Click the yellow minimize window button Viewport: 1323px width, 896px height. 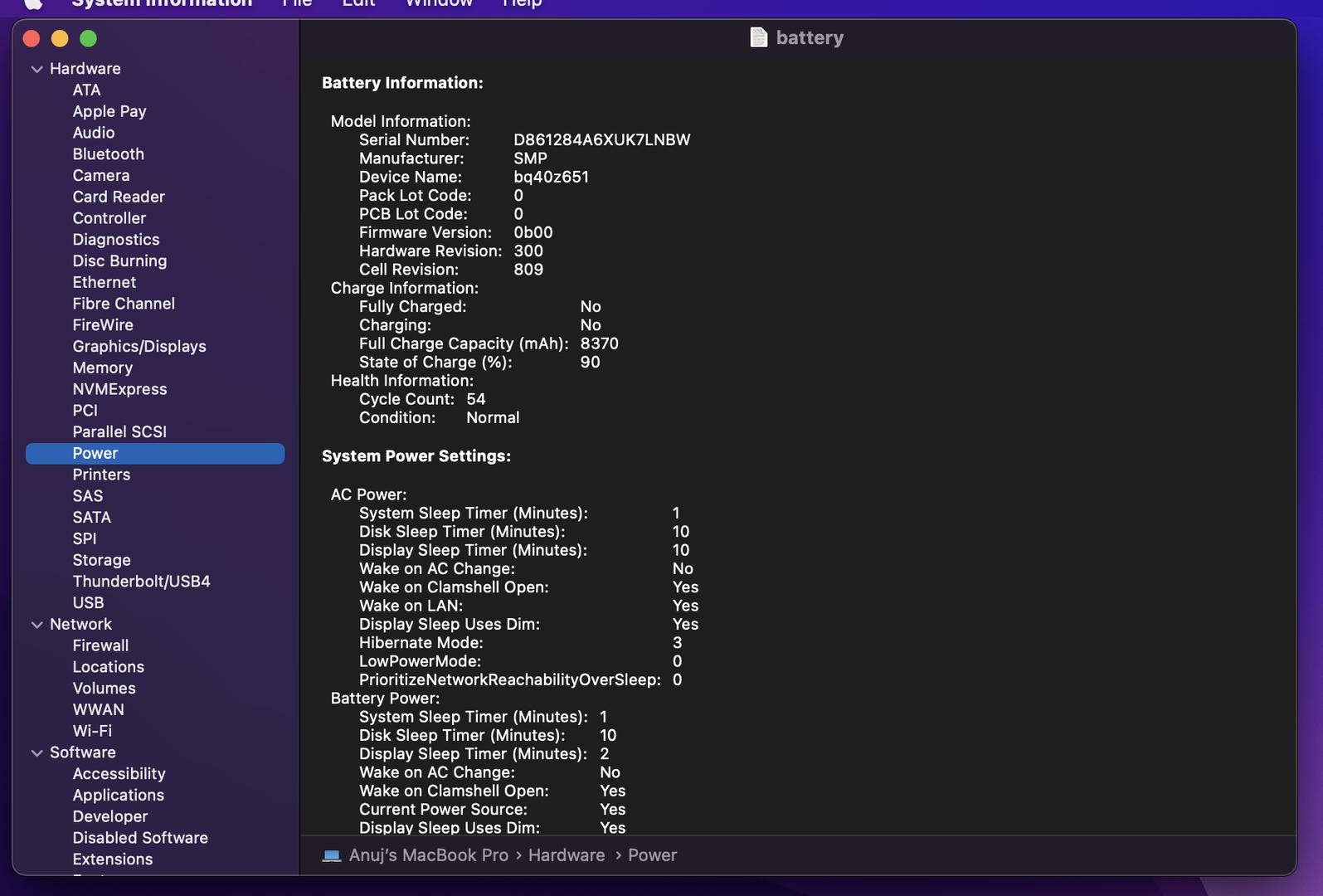tap(60, 38)
